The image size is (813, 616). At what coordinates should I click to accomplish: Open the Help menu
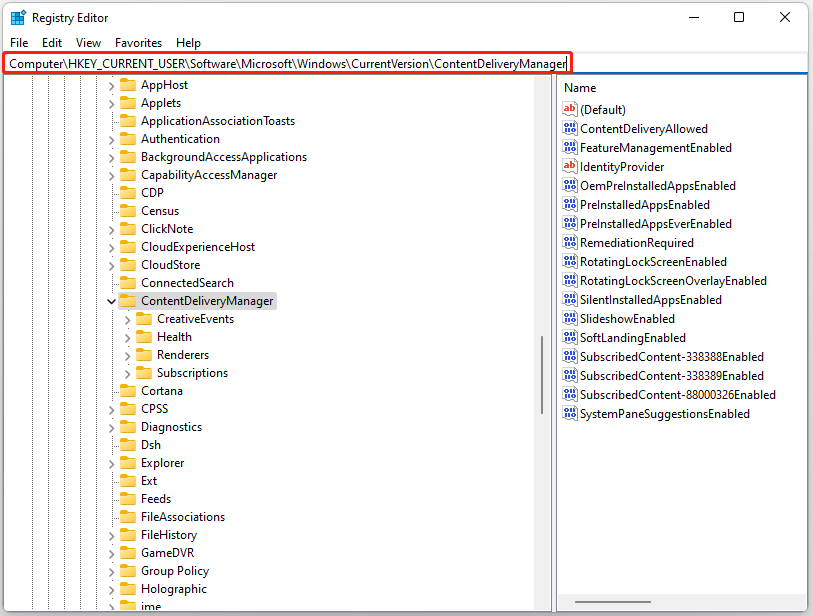[x=188, y=43]
